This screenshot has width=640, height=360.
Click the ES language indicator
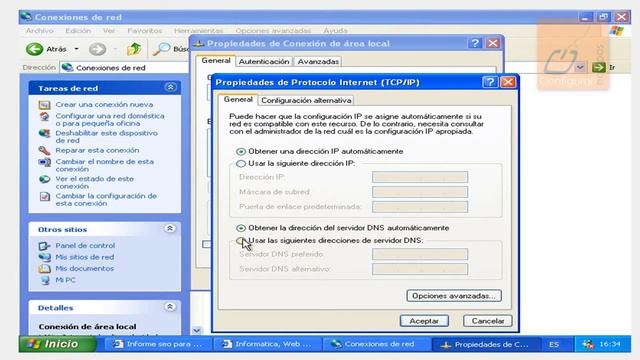click(x=553, y=344)
